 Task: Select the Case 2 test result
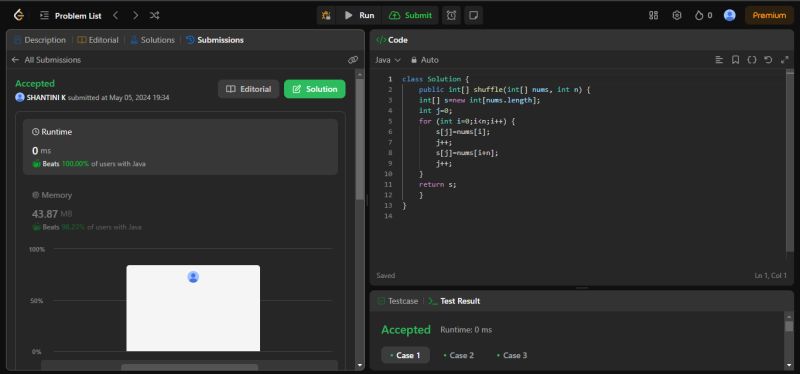(x=458, y=355)
